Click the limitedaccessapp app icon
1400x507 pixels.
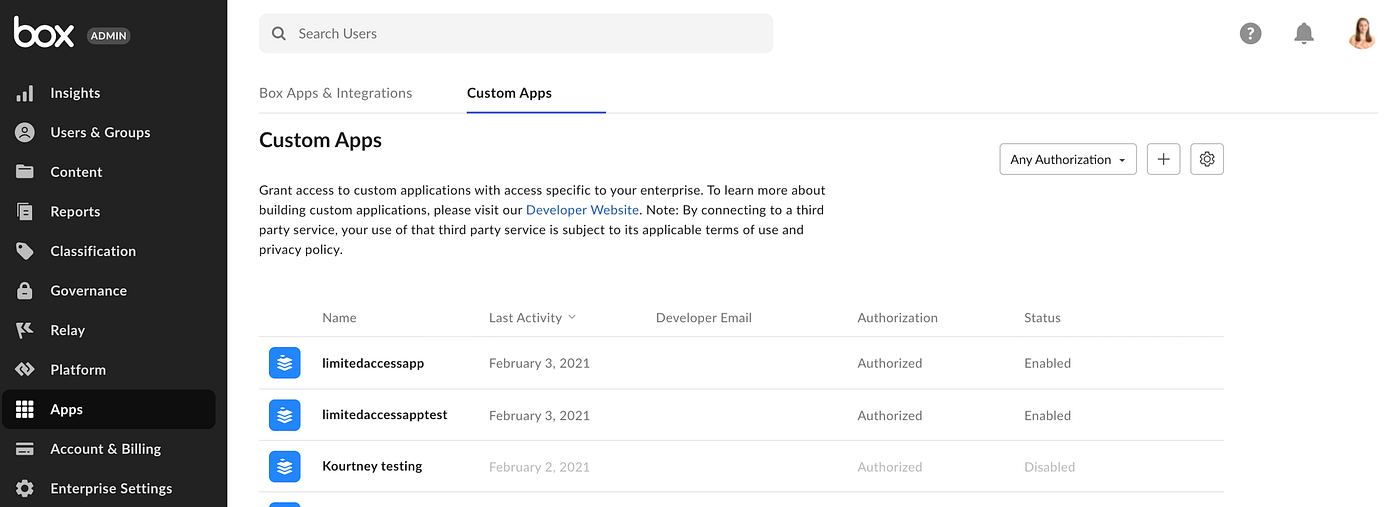tap(285, 363)
